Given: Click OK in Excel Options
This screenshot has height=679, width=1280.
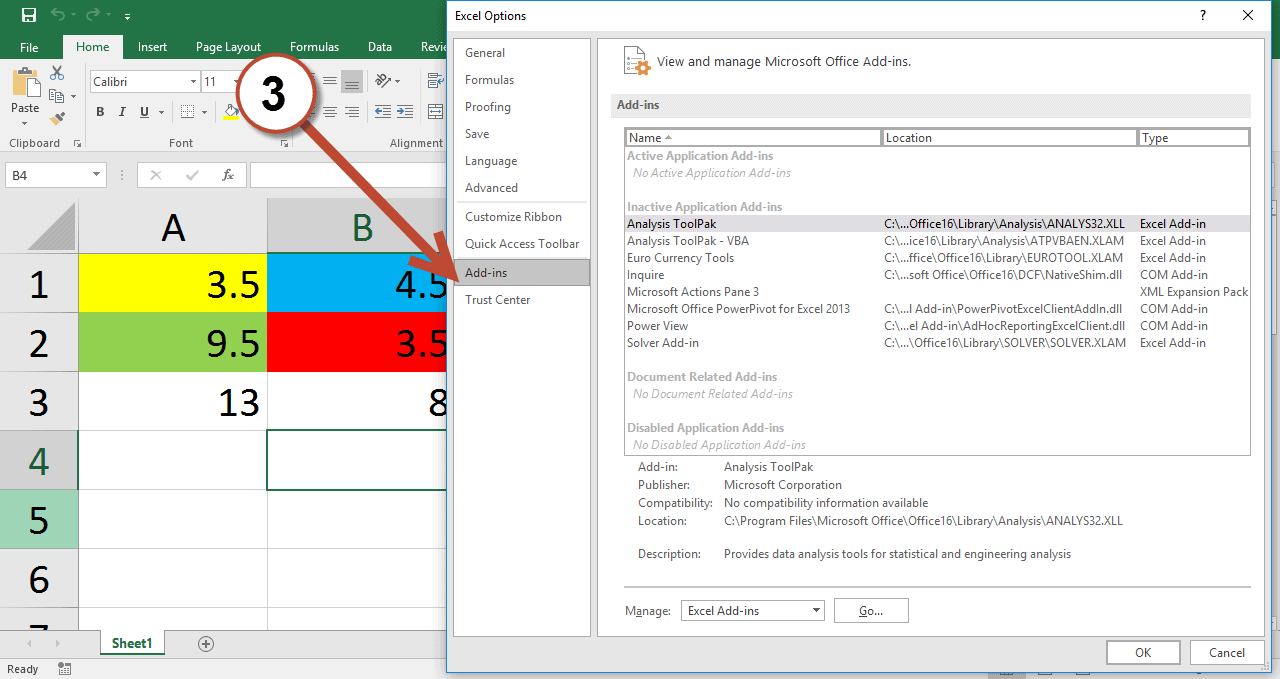Looking at the screenshot, I should tap(1143, 652).
